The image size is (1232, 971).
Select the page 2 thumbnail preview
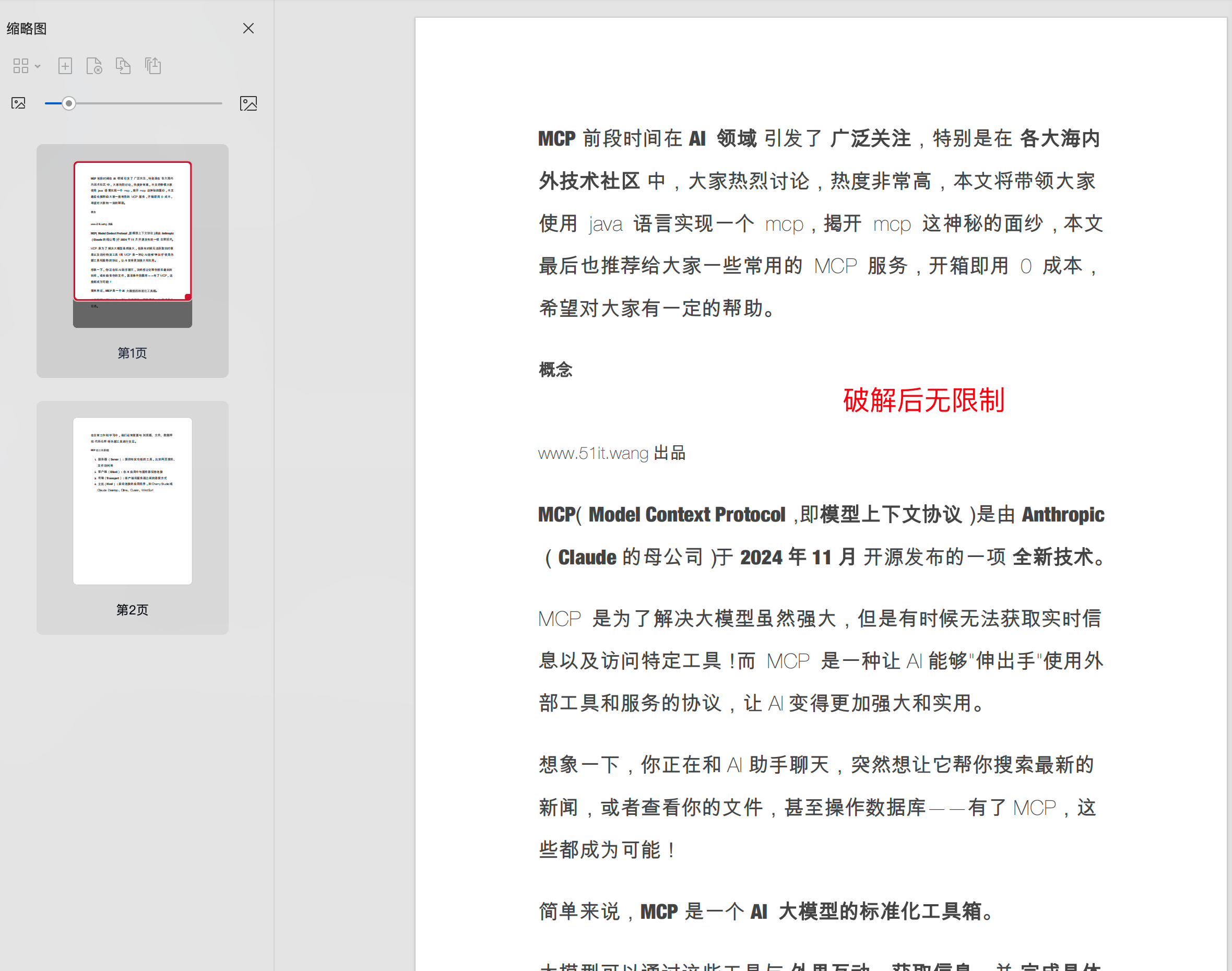[x=133, y=501]
